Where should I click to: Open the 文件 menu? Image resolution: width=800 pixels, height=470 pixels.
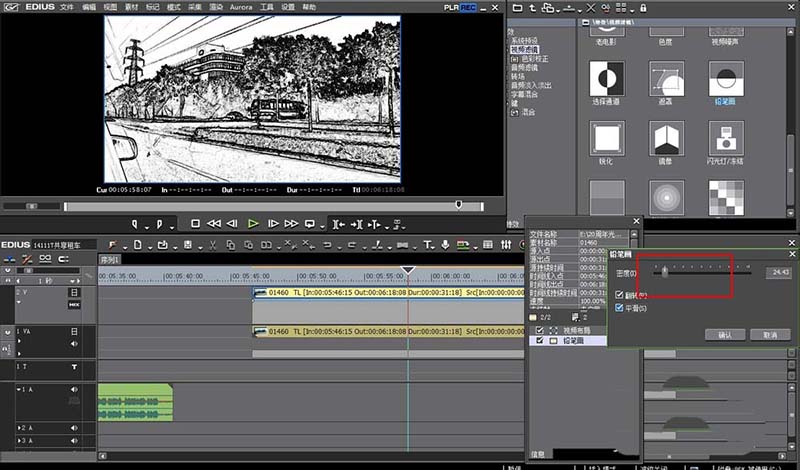66,7
